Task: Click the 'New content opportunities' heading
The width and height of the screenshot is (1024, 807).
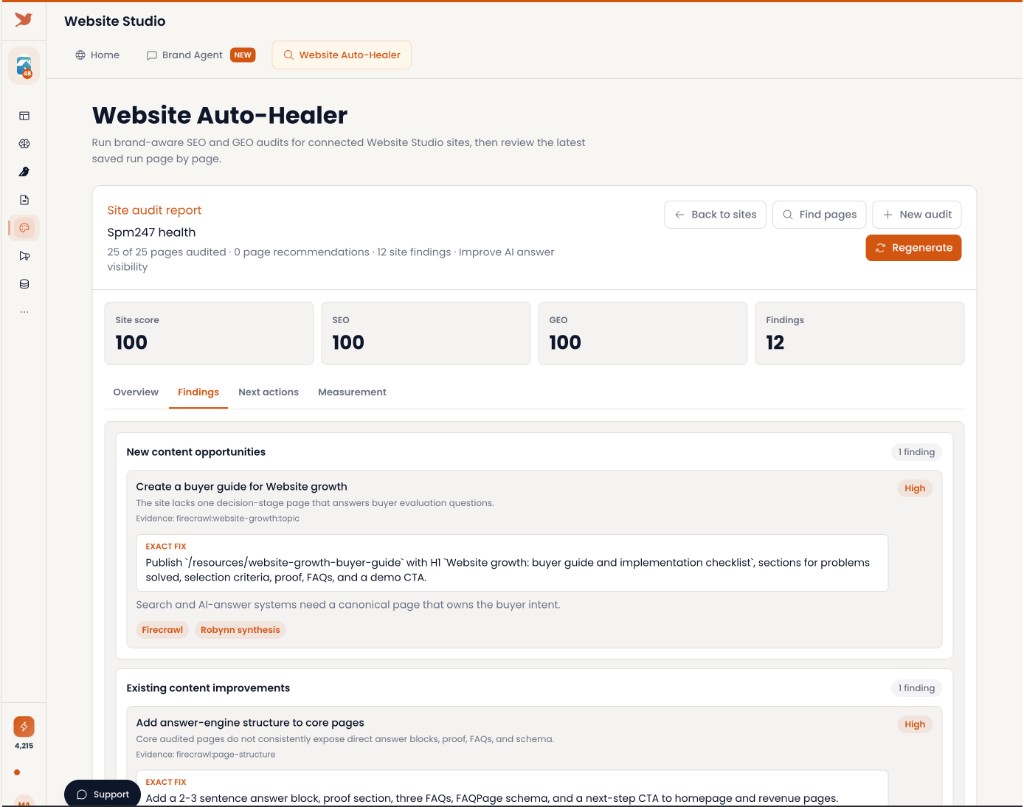Action: point(196,452)
